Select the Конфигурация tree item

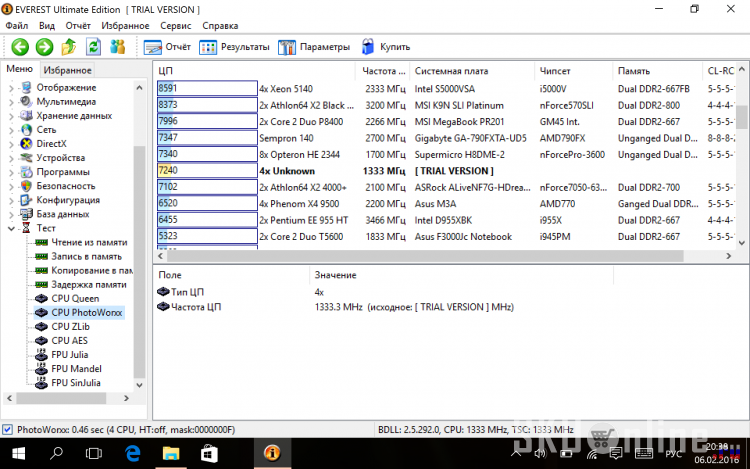coord(68,200)
